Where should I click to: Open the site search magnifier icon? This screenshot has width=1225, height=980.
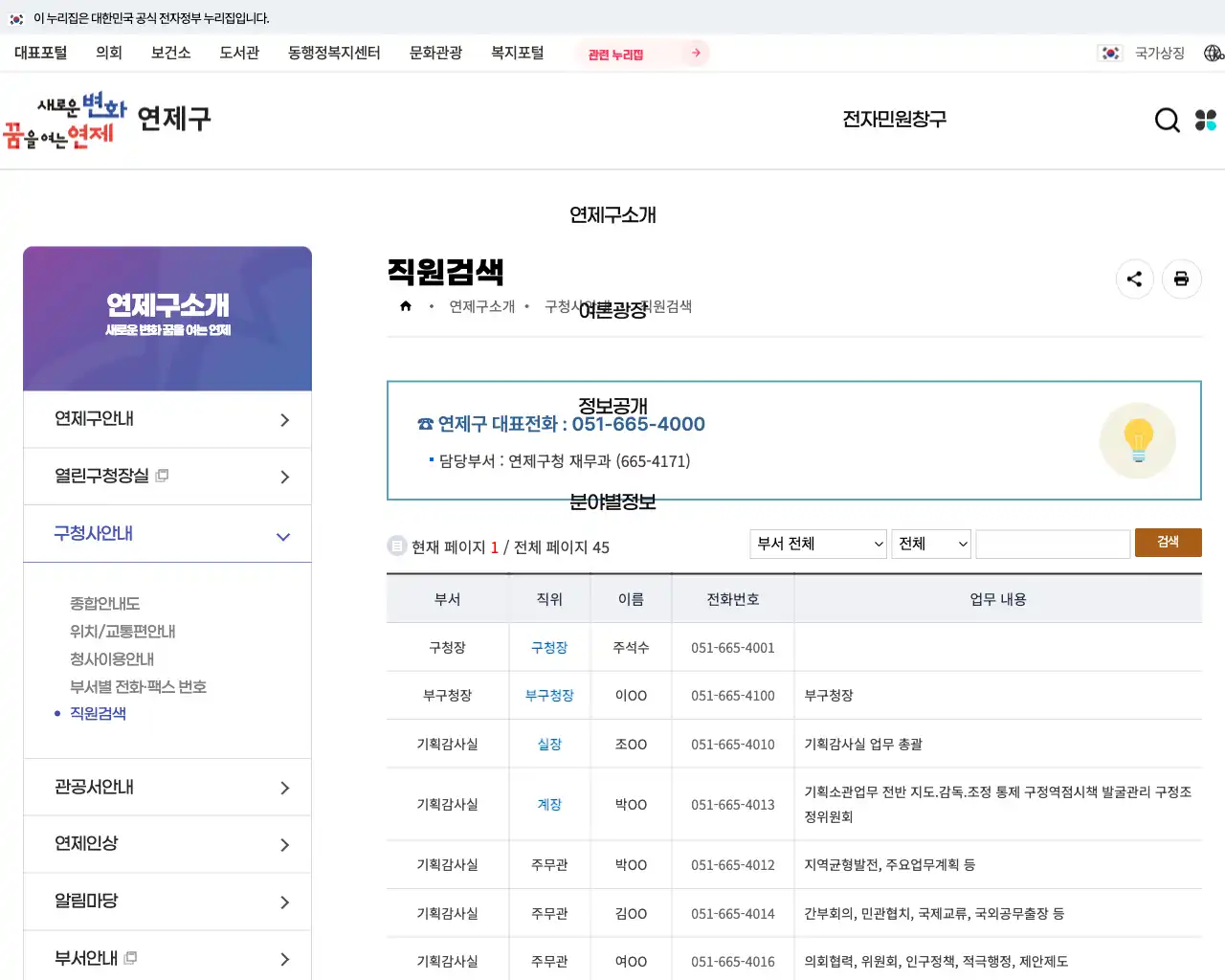(x=1167, y=120)
